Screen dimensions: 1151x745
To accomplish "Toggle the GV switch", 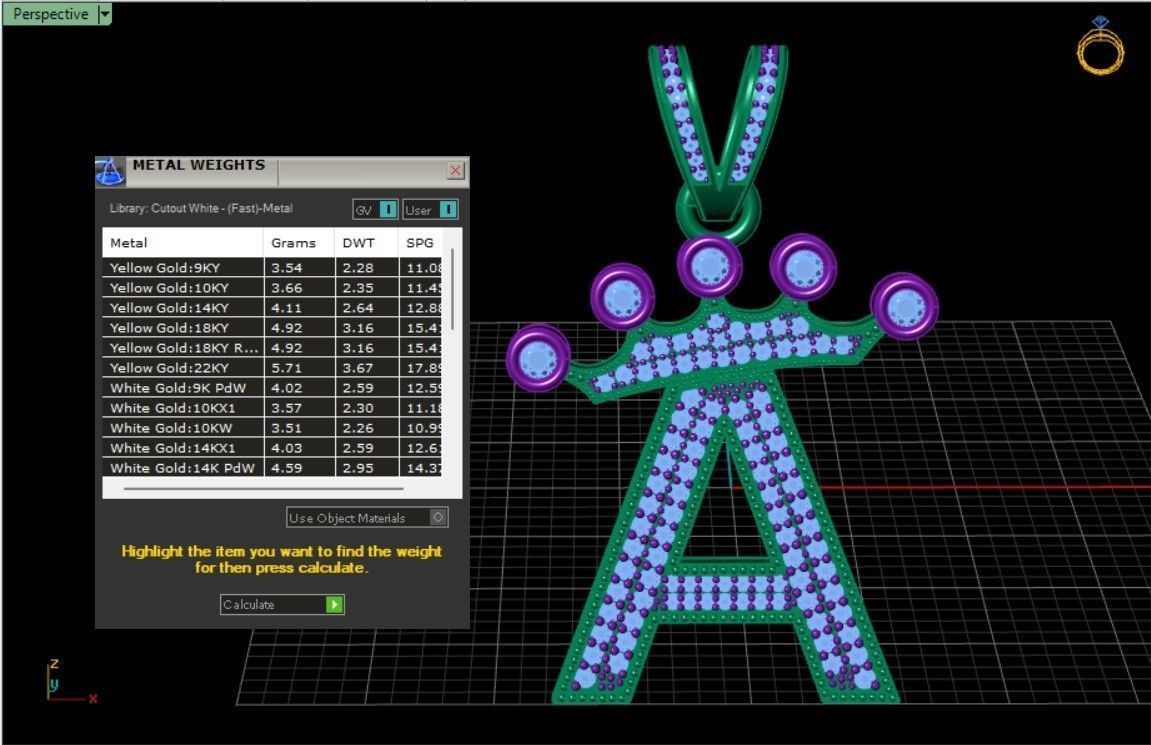I will click(x=375, y=210).
